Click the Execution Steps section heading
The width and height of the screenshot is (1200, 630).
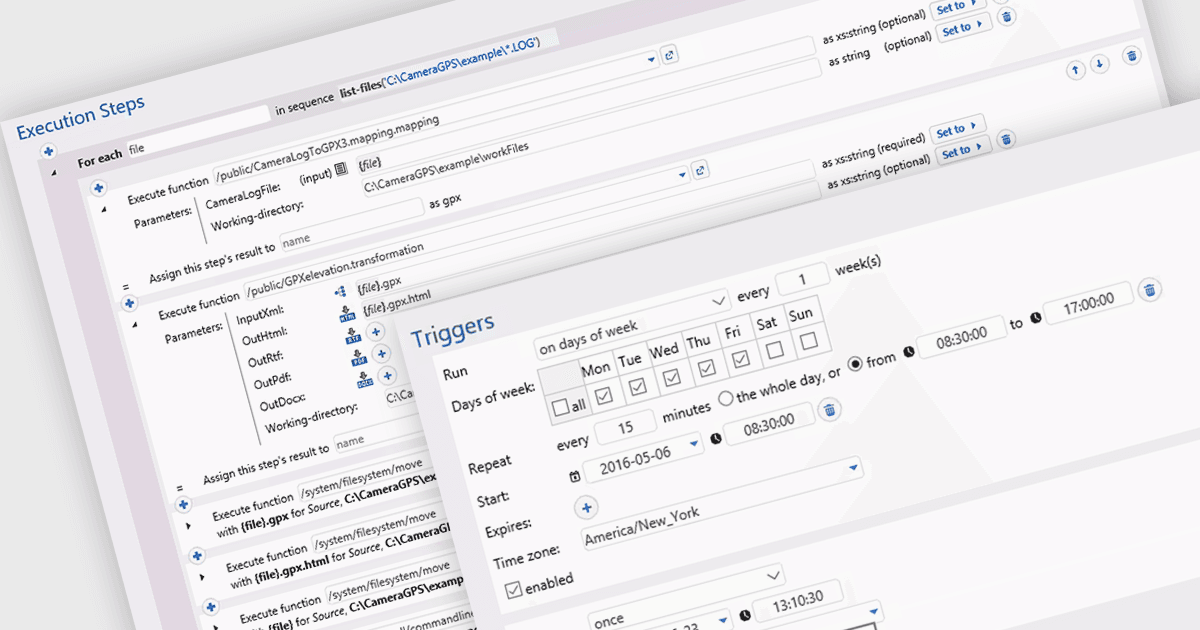pos(81,117)
